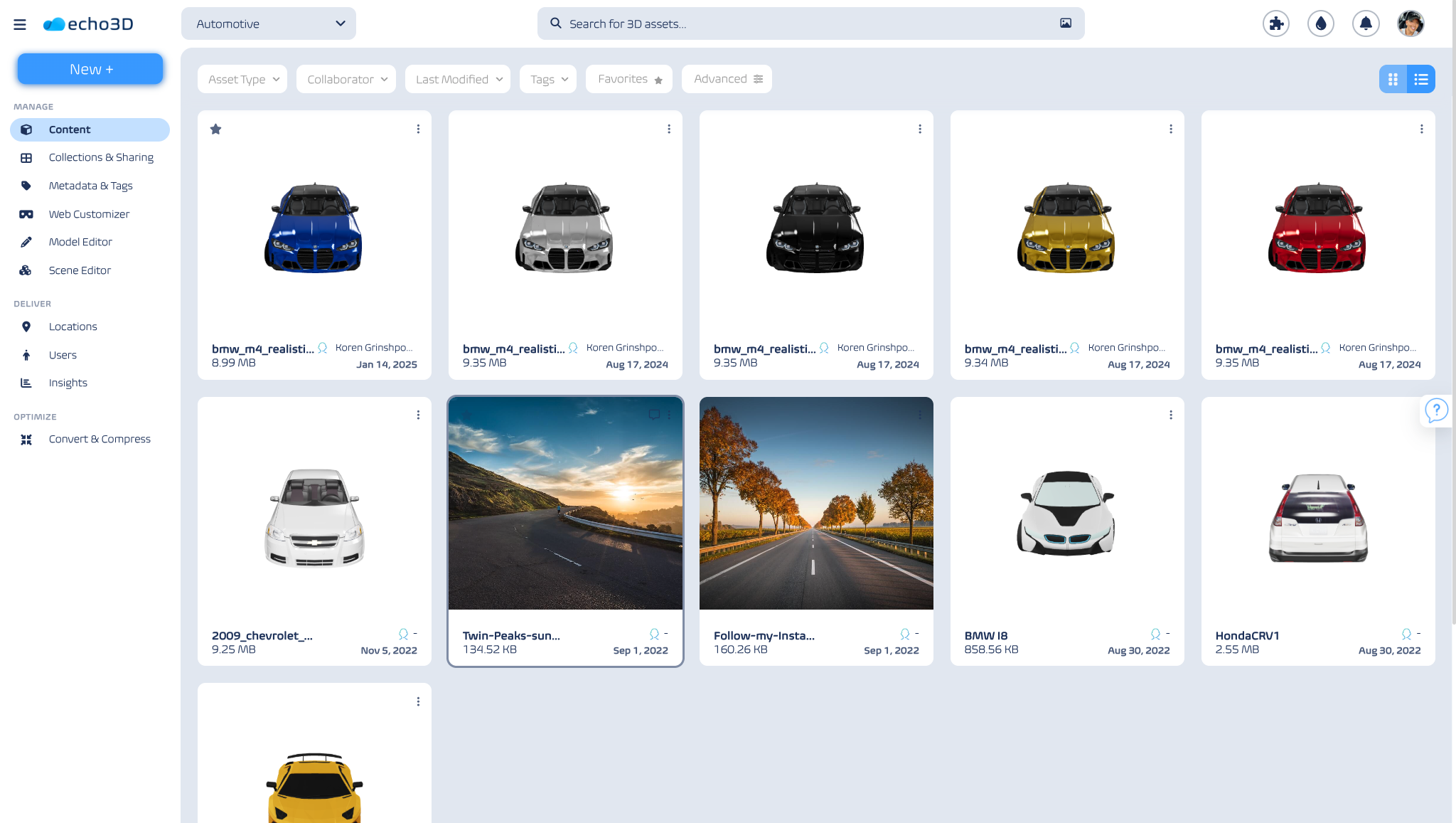This screenshot has width=1456, height=823.
Task: Click collaborator icon on BMW I8 card
Action: click(1155, 634)
